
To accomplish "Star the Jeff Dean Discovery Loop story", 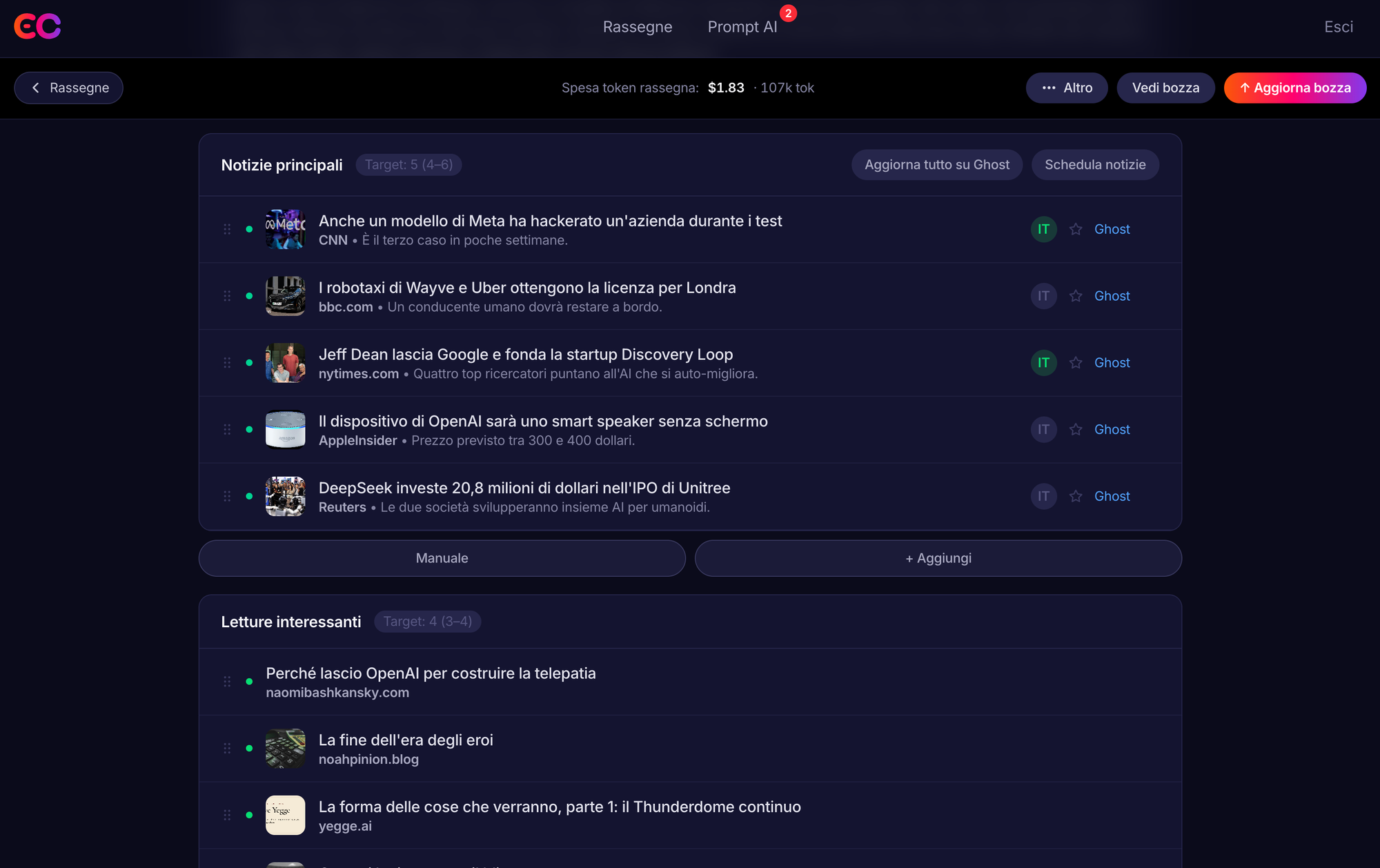I will (x=1076, y=363).
